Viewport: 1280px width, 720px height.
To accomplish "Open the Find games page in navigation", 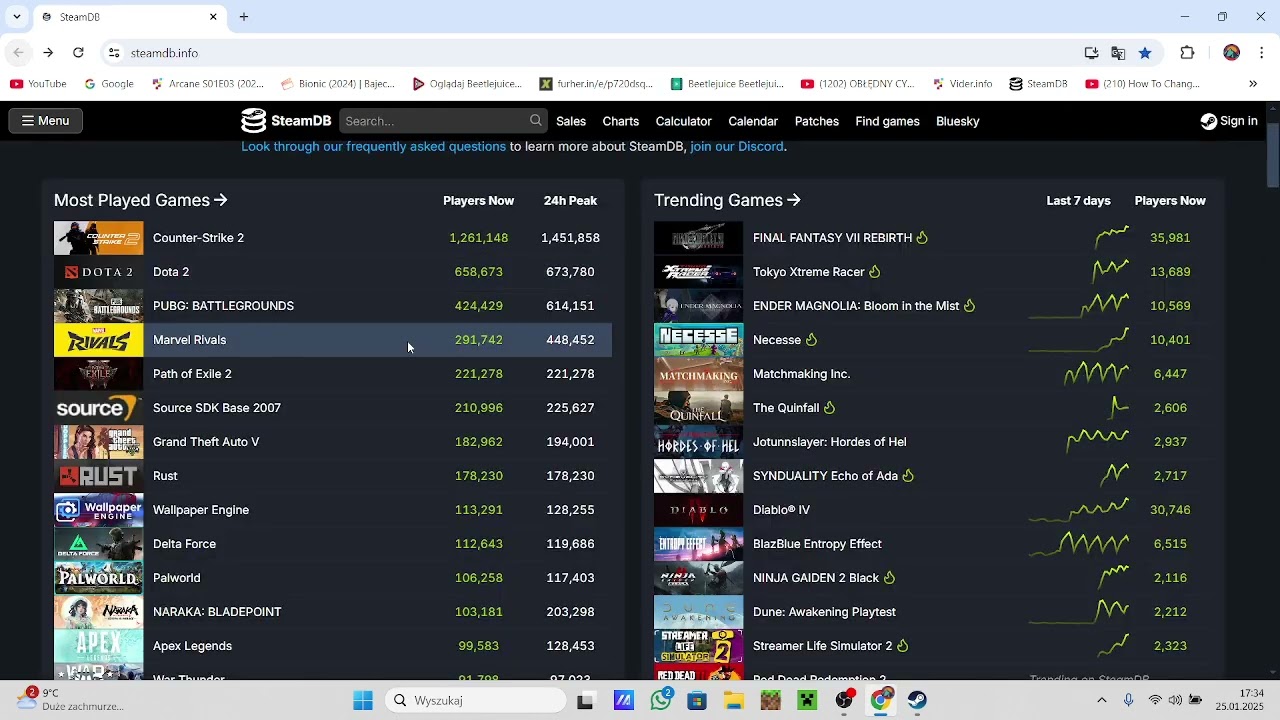I will coord(887,121).
